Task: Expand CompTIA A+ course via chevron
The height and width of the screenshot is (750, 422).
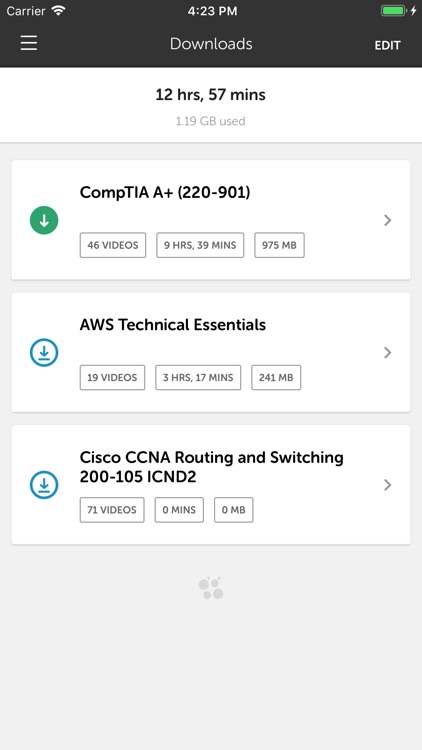Action: [x=388, y=220]
